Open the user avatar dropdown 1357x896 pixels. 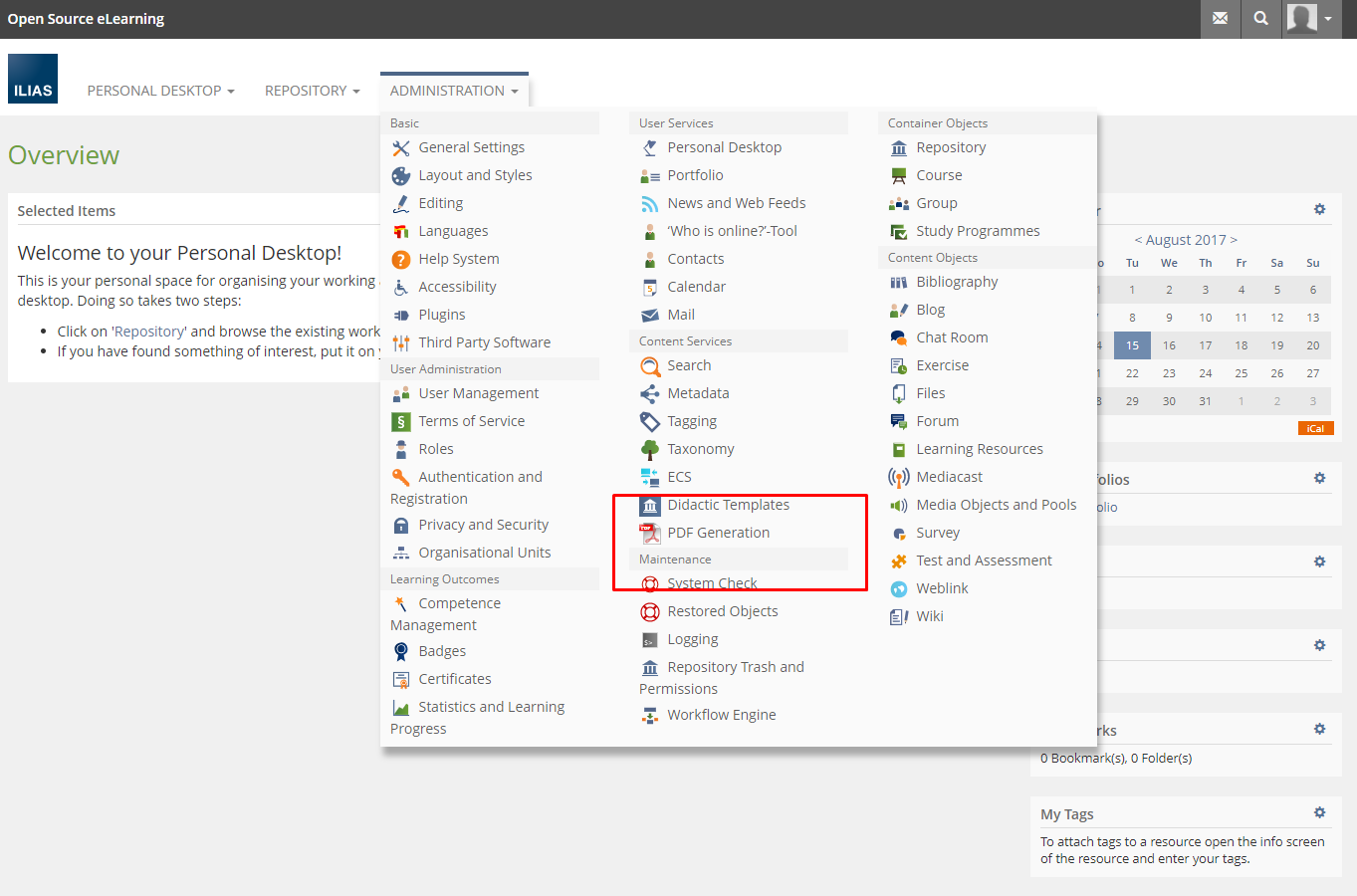tap(1309, 19)
